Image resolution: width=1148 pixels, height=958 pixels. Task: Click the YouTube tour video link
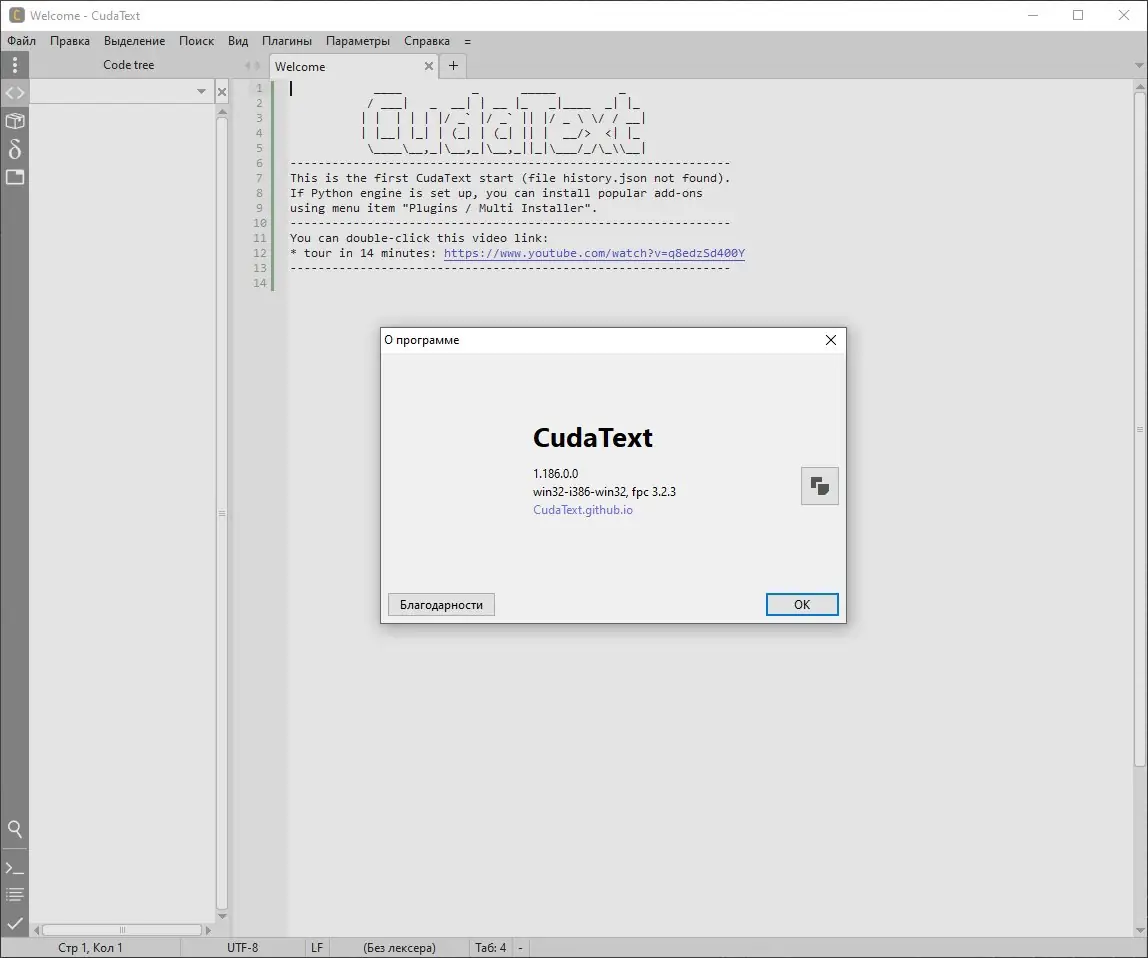click(594, 253)
